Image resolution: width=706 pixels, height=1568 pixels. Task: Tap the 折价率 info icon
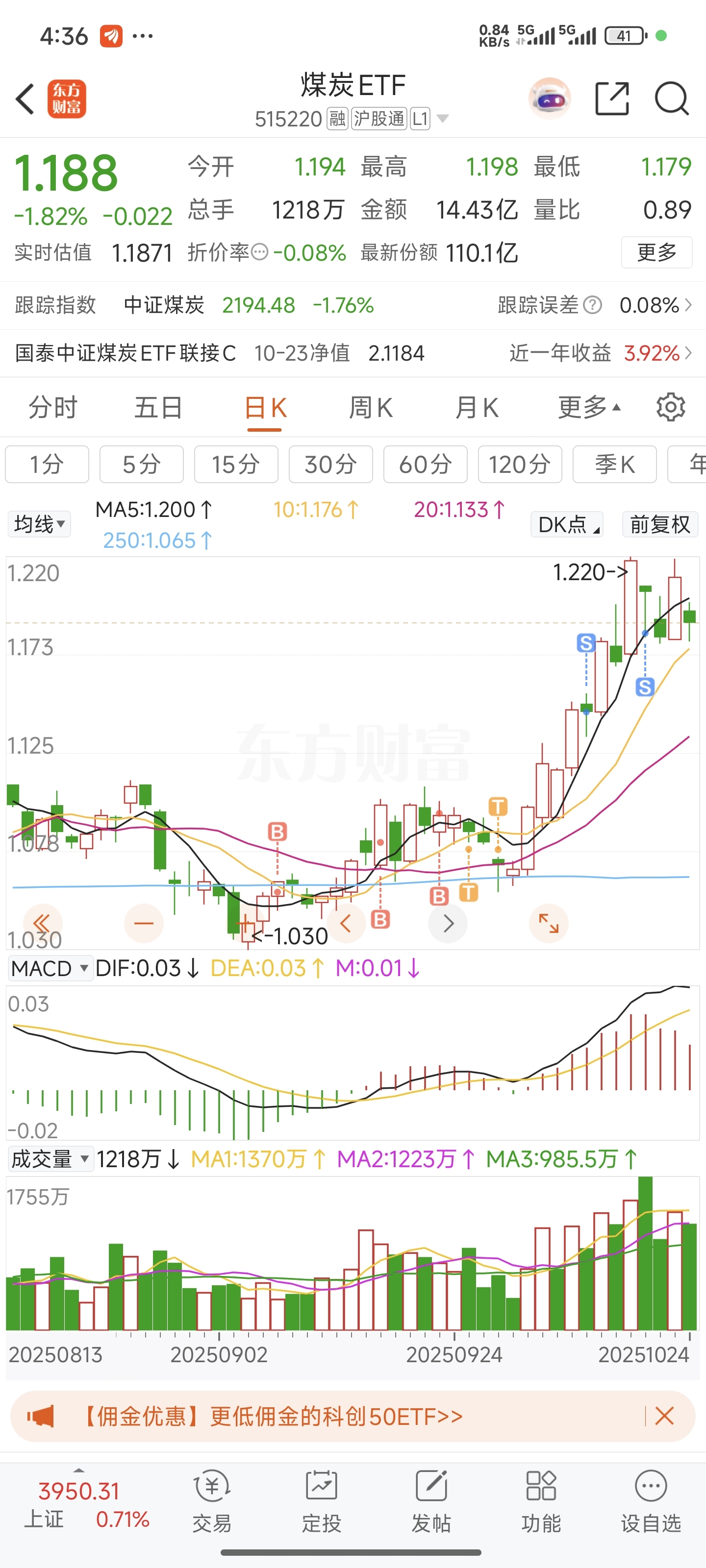tap(259, 252)
